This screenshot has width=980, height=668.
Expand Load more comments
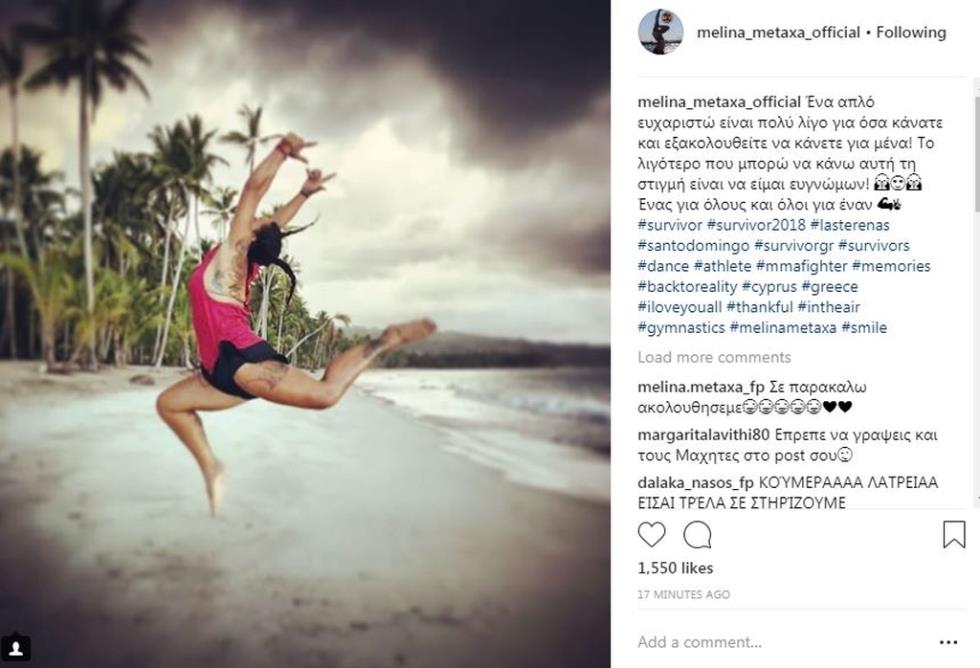pyautogui.click(x=714, y=357)
